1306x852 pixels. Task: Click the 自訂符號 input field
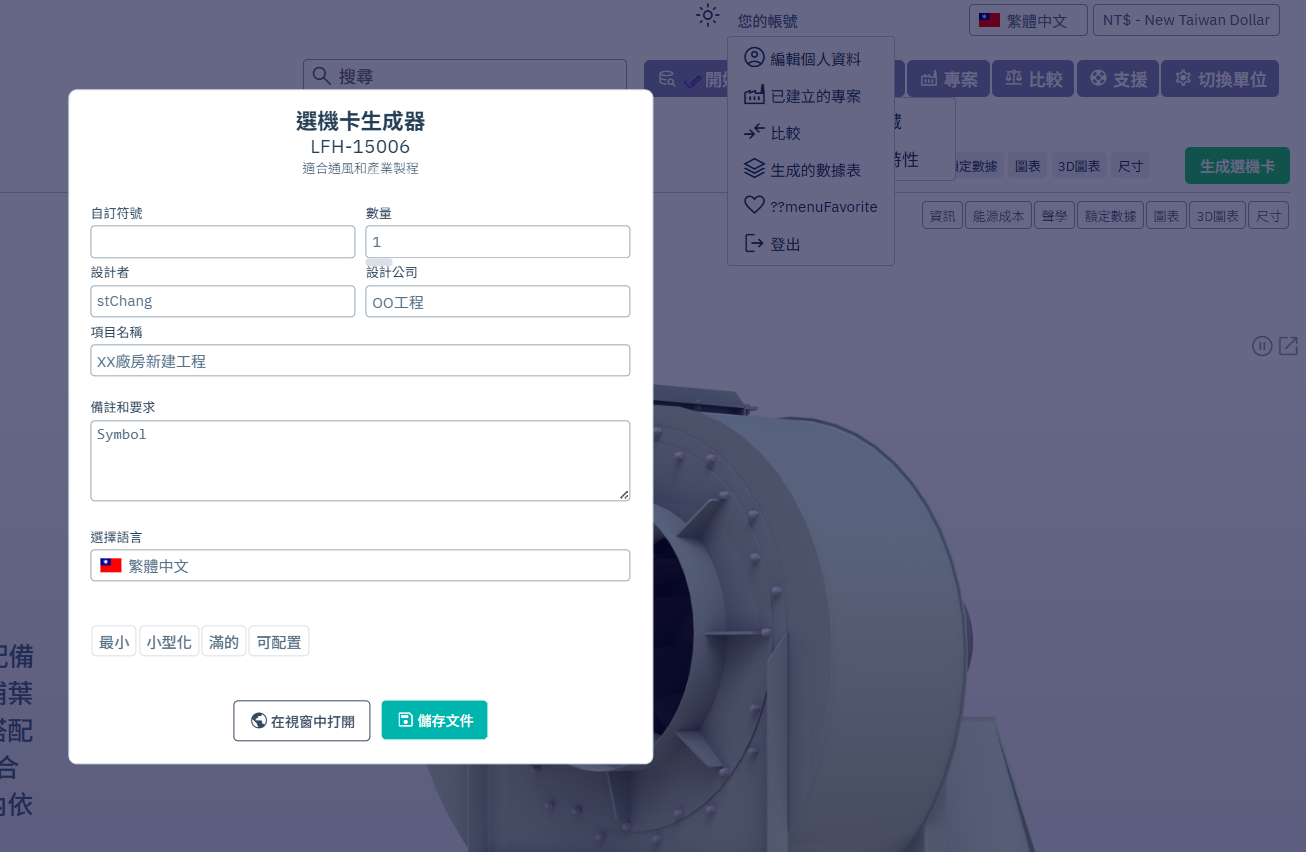(x=223, y=242)
